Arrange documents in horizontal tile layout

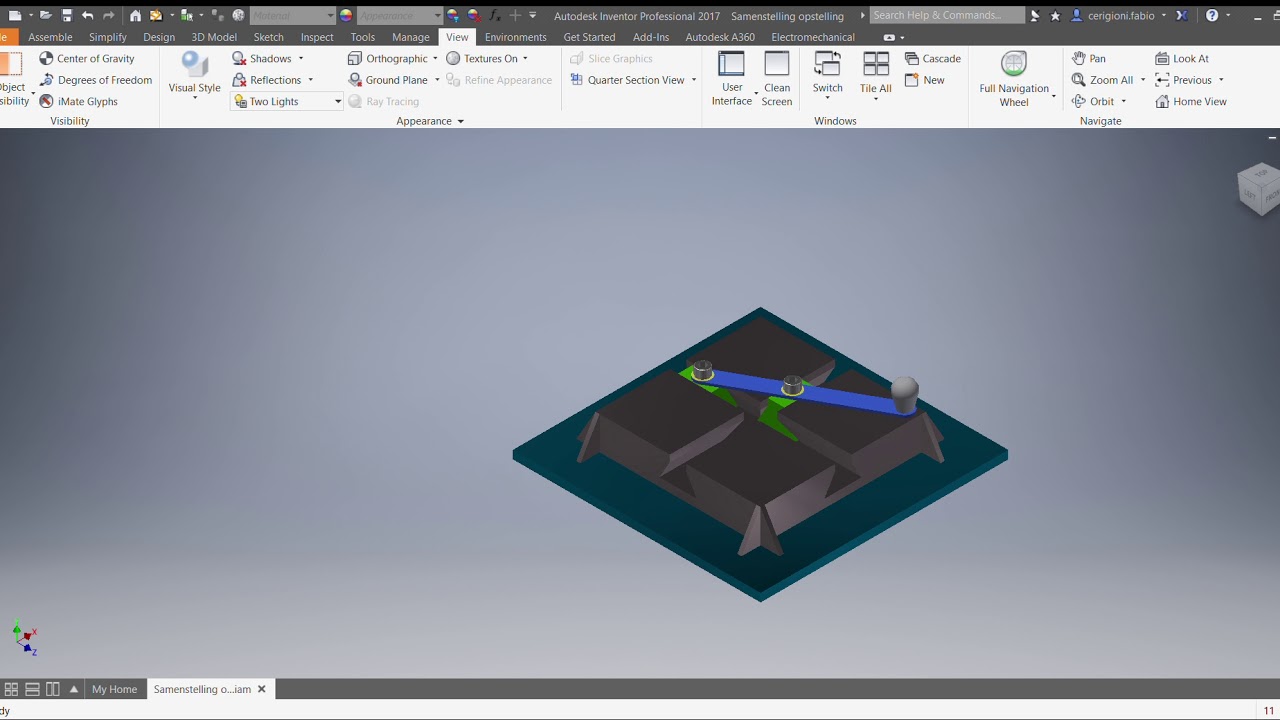pyautogui.click(x=32, y=689)
